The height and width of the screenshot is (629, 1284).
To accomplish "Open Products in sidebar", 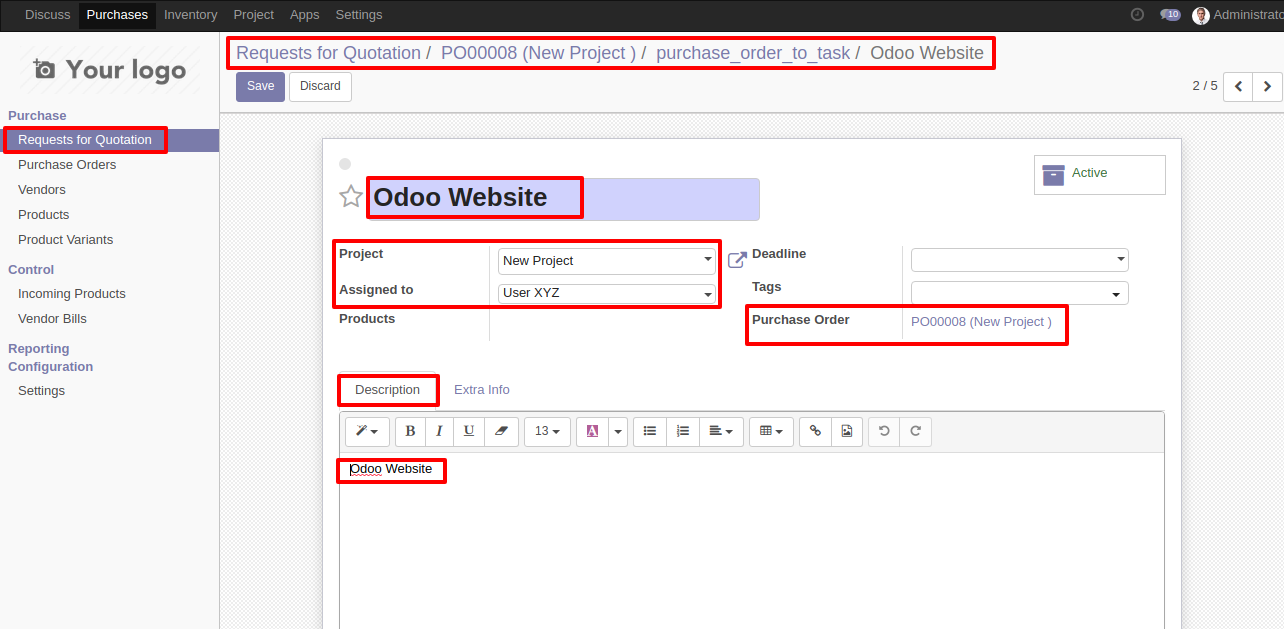I will point(44,215).
